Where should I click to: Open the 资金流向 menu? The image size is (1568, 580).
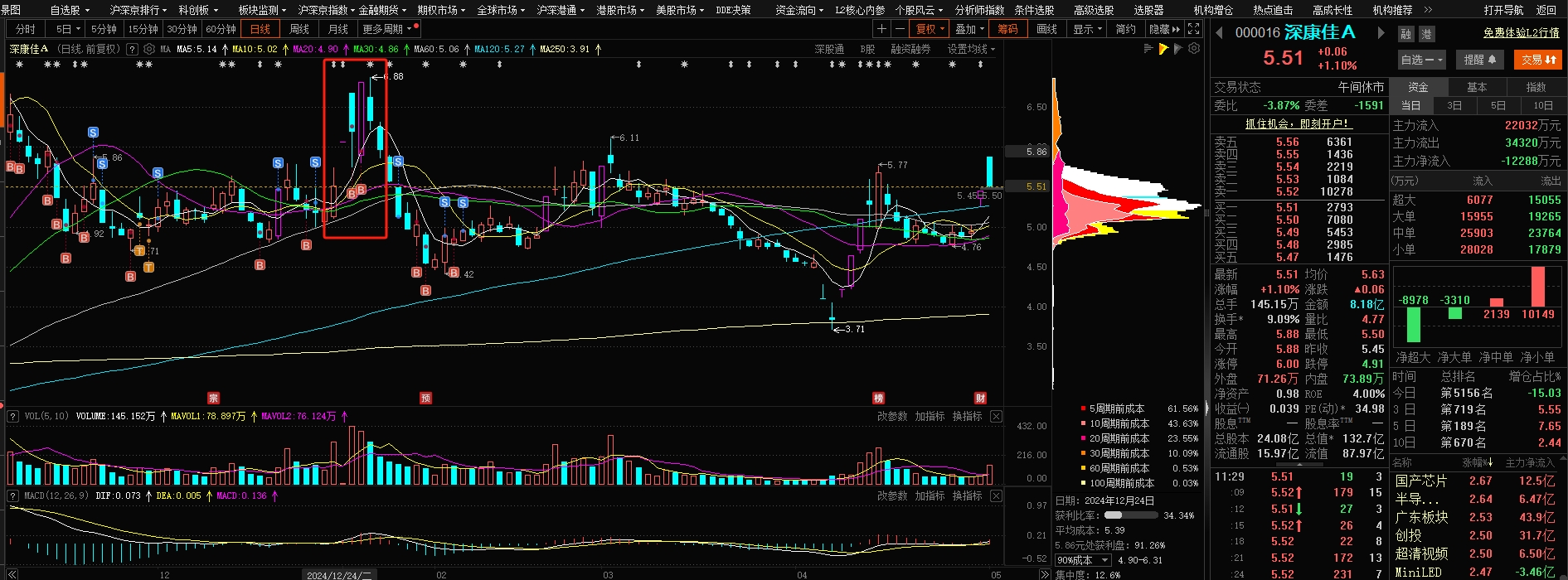[x=799, y=10]
